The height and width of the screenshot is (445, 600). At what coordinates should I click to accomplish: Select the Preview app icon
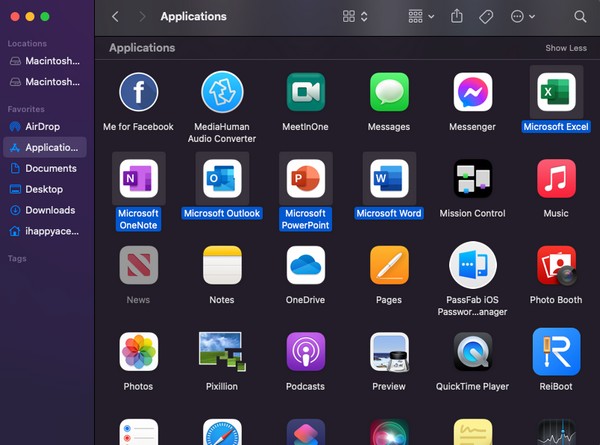coord(389,352)
